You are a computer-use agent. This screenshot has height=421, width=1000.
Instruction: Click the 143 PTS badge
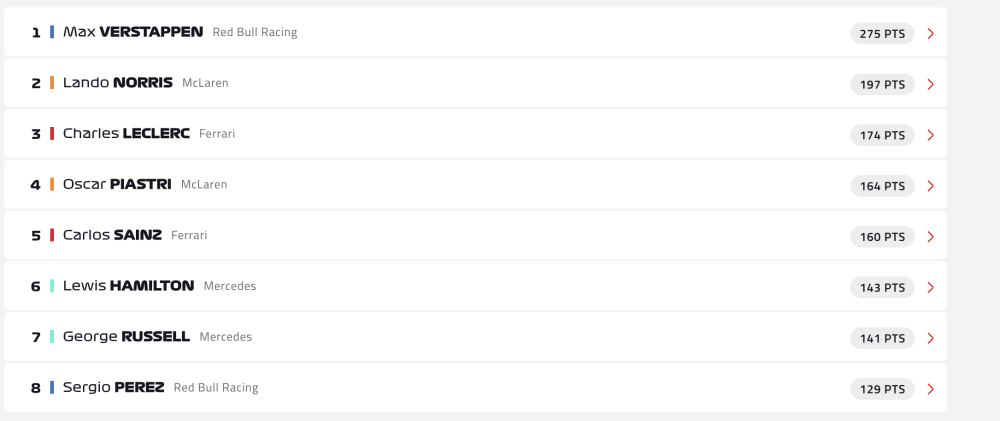[x=882, y=288]
